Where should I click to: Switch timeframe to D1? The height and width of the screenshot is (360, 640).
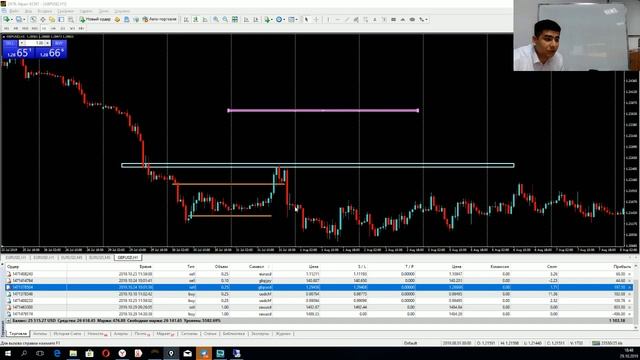[x=62, y=28]
